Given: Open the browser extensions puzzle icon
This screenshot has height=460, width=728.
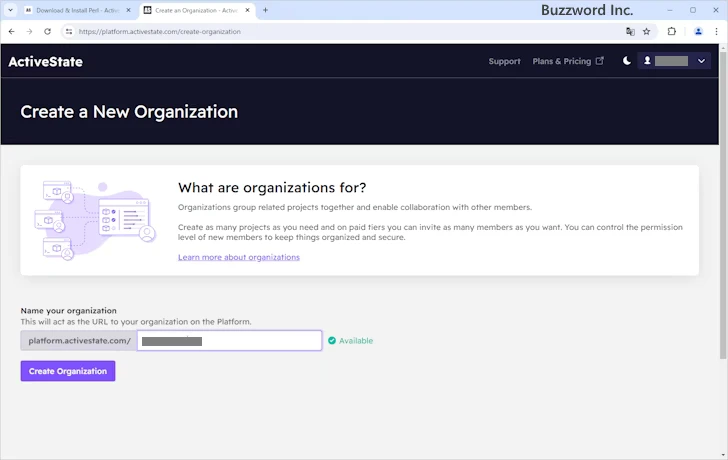Looking at the screenshot, I should coord(672,32).
